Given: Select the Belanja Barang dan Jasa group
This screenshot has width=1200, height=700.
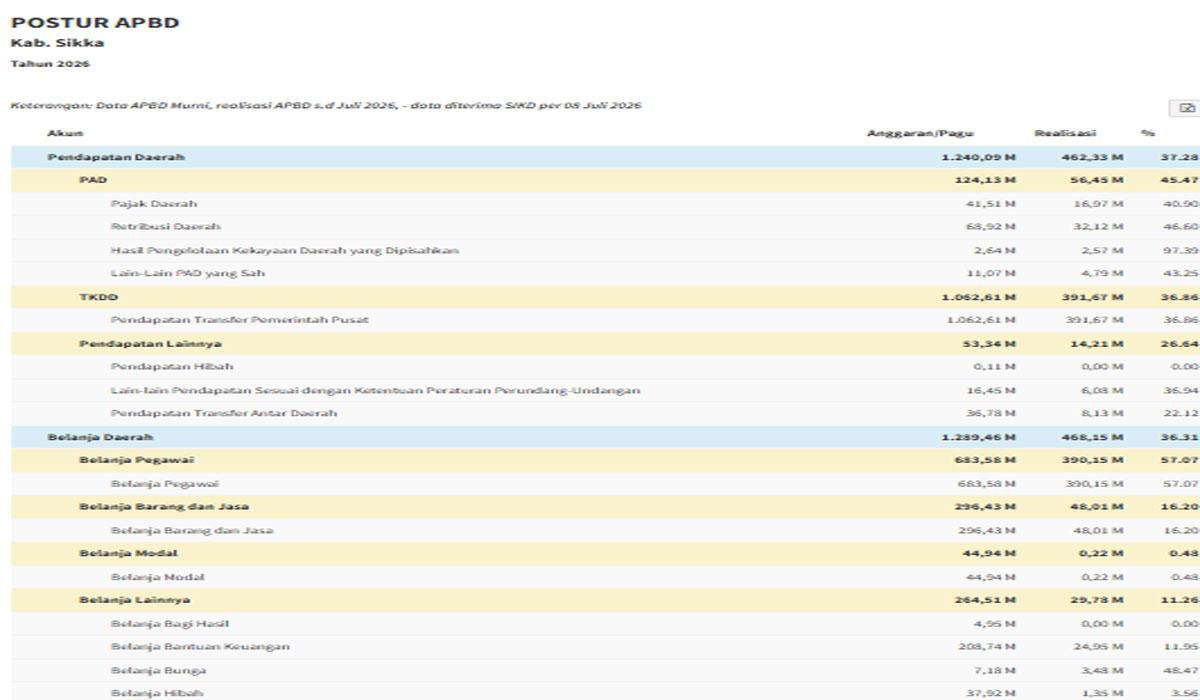Looking at the screenshot, I should pos(606,507).
